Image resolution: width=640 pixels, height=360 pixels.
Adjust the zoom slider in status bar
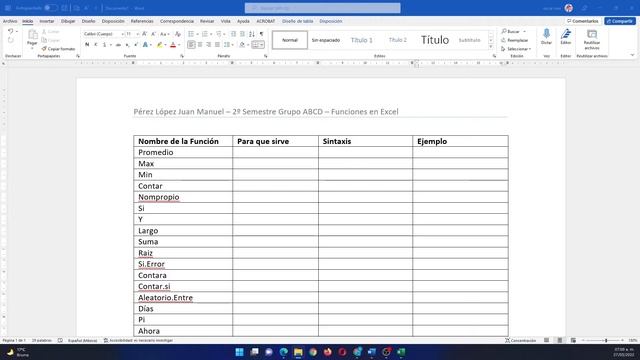tap(606, 340)
